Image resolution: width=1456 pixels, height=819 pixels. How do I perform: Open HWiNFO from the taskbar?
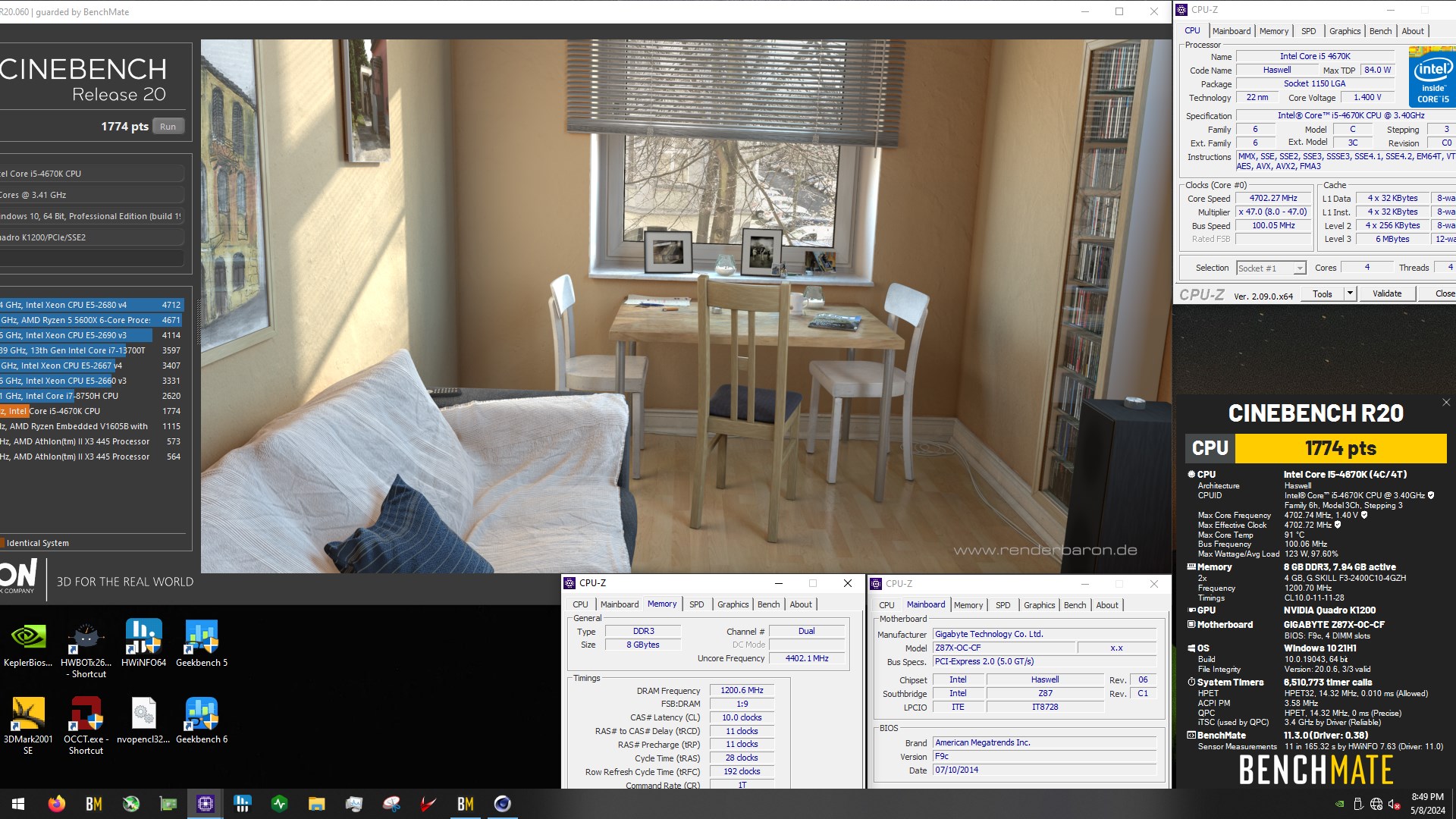pos(242,804)
